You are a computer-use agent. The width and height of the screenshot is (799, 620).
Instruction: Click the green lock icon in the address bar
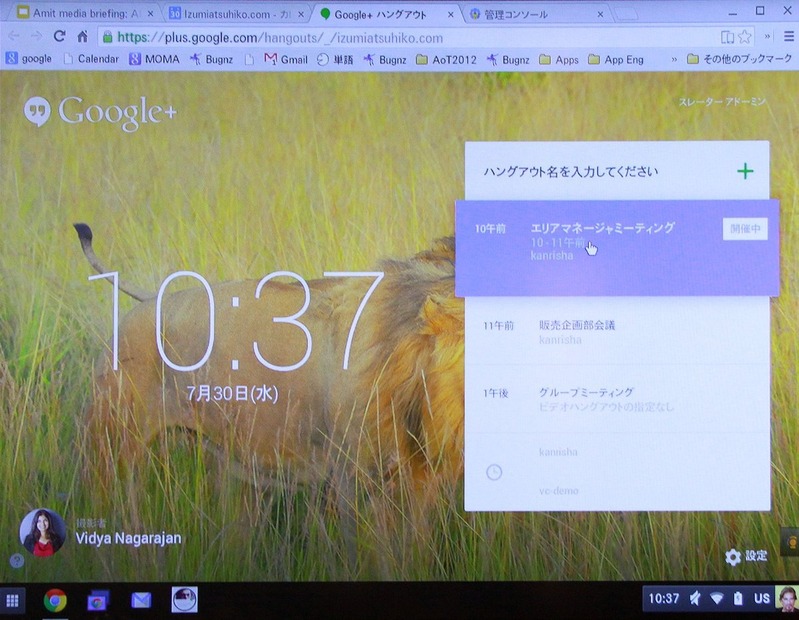[x=108, y=37]
